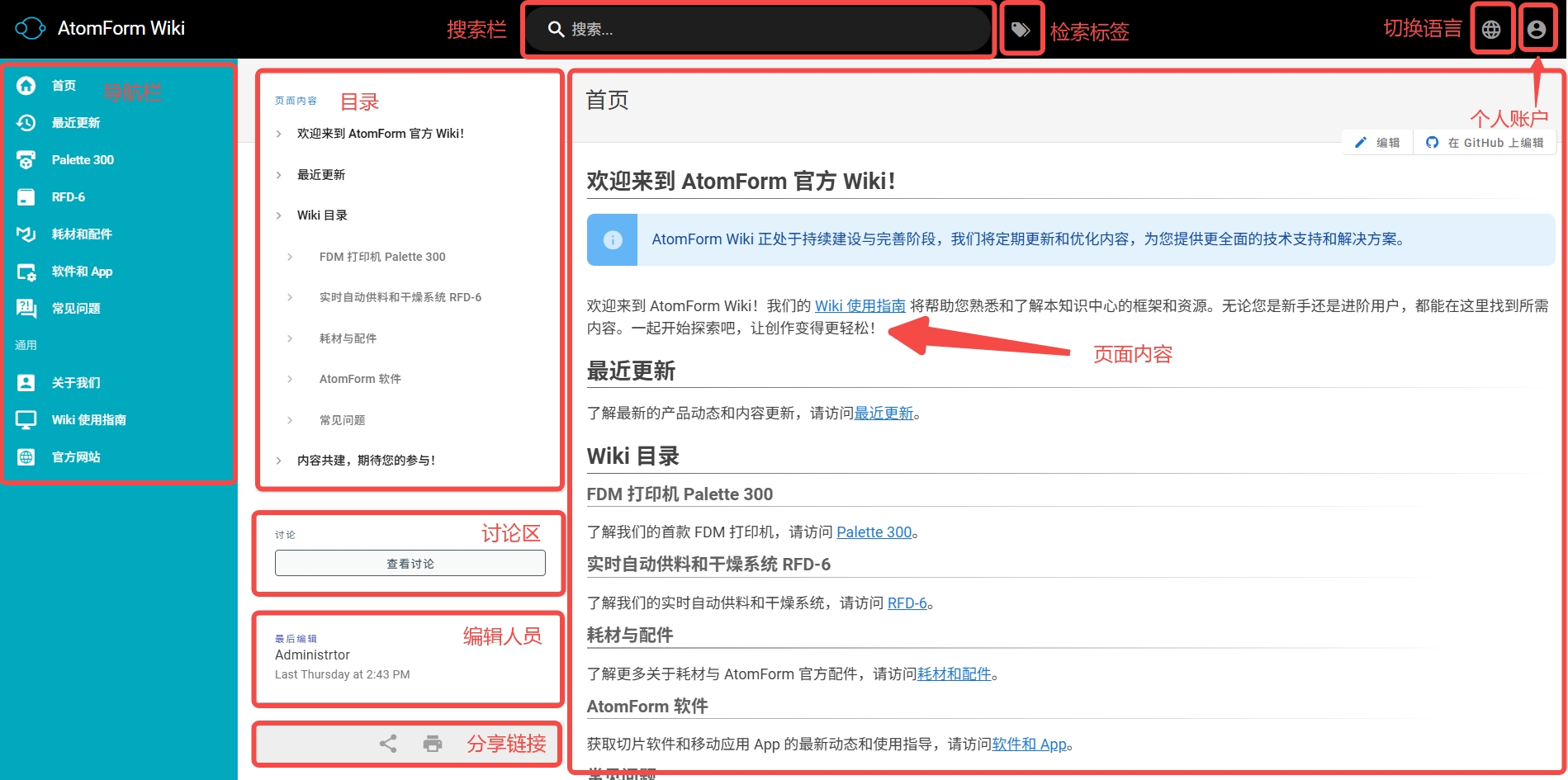Image resolution: width=1568 pixels, height=780 pixels.
Task: Click the AtomForm logo icon
Action: click(31, 29)
